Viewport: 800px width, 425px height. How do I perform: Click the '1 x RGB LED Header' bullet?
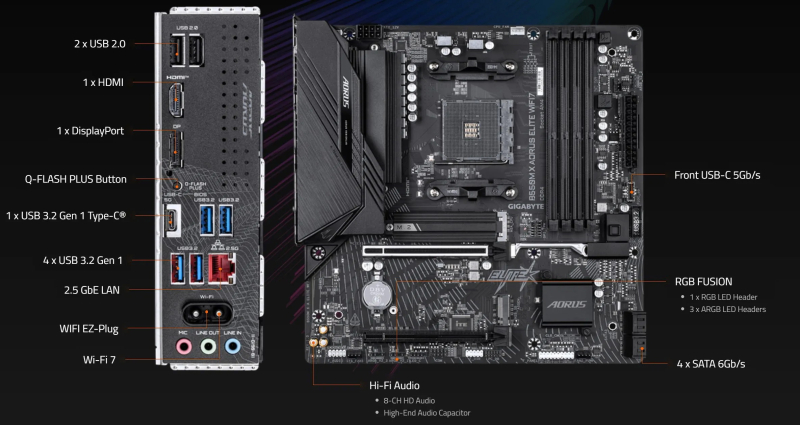723,297
